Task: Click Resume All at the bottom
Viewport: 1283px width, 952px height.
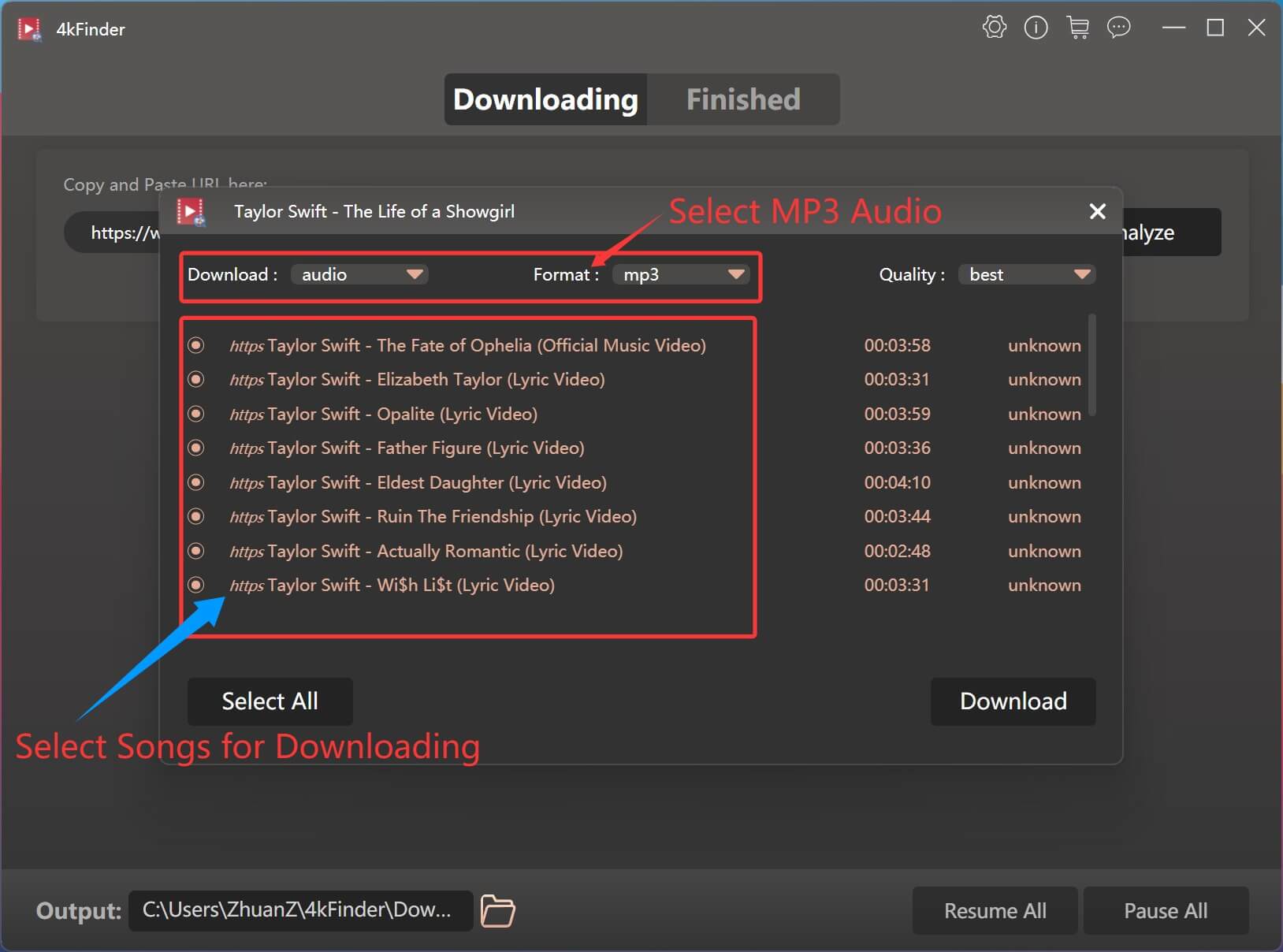Action: point(995,910)
